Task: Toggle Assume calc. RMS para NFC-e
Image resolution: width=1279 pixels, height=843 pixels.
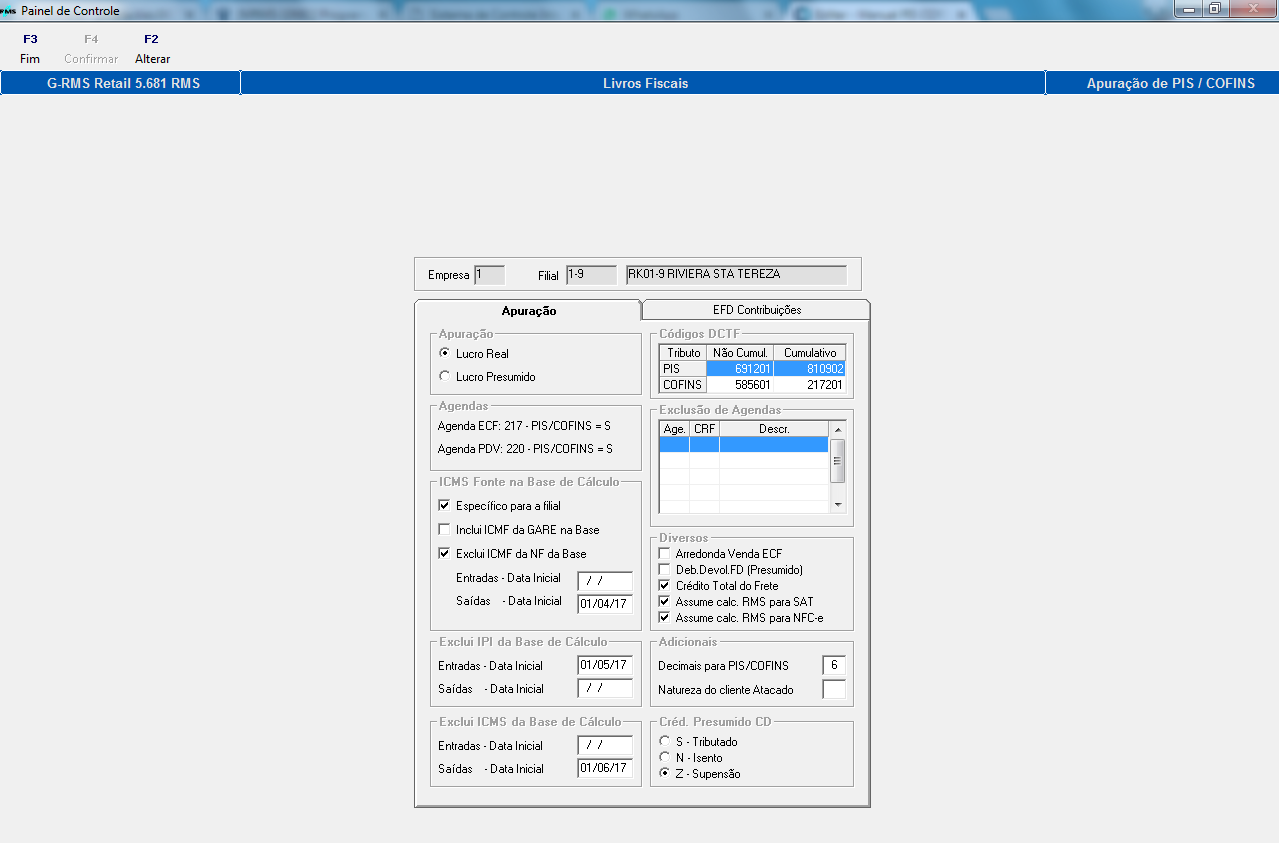Action: click(x=741, y=617)
